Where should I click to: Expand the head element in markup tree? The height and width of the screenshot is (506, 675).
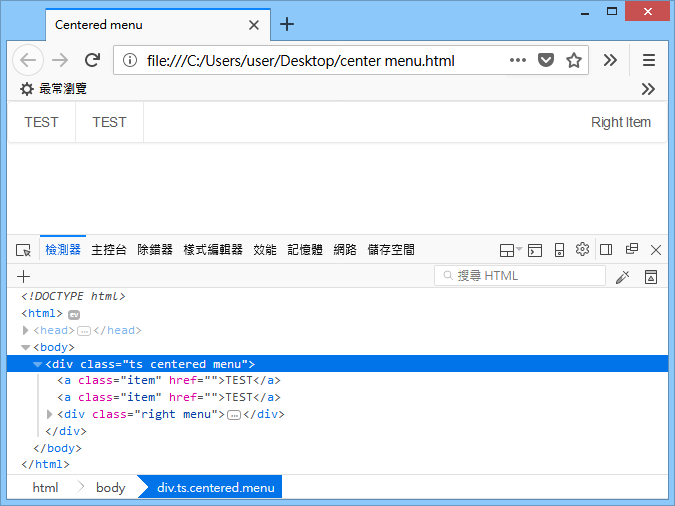coord(25,330)
